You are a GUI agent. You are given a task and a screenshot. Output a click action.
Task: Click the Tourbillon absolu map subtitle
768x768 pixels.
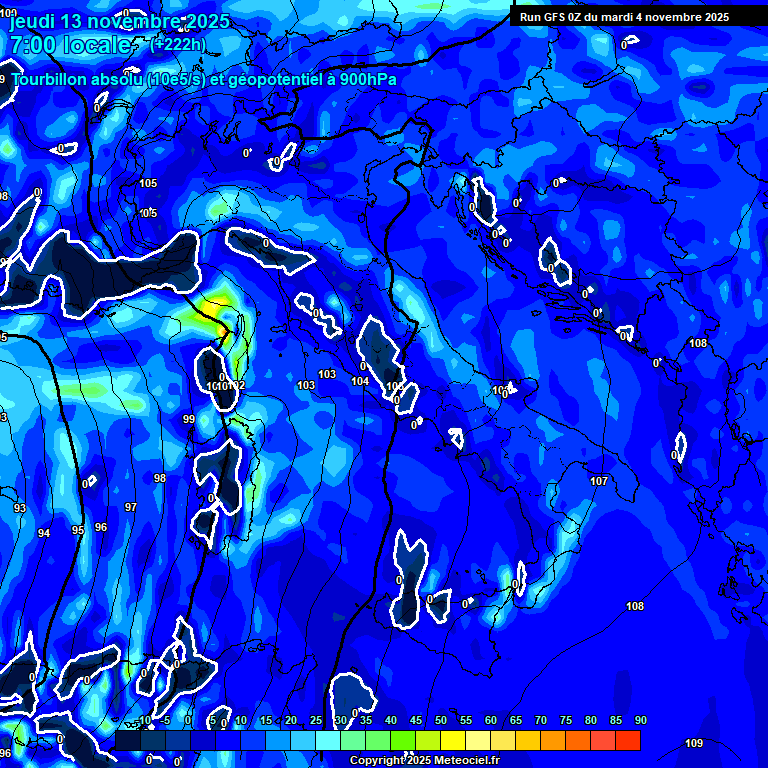[205, 80]
